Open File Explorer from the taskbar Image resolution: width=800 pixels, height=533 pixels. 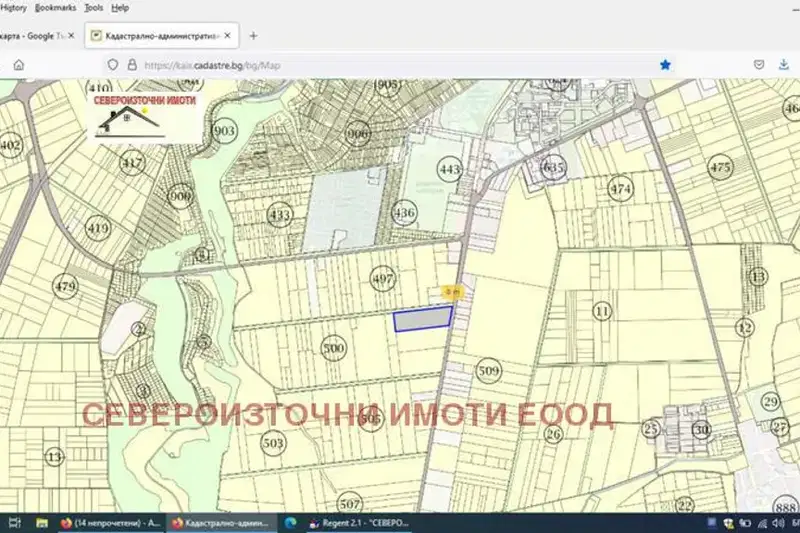(x=42, y=523)
